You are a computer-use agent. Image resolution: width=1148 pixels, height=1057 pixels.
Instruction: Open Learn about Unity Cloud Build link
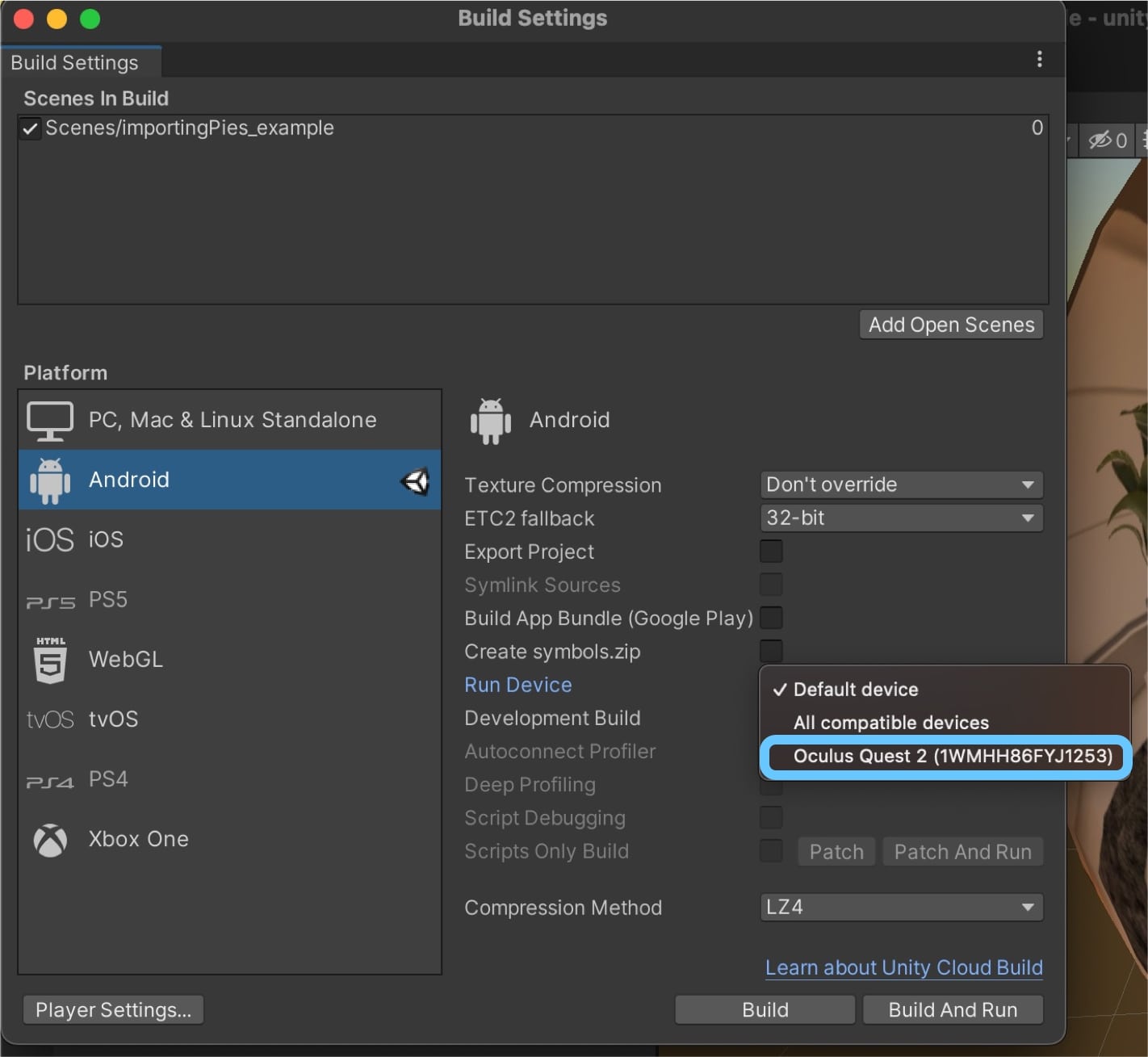(904, 967)
